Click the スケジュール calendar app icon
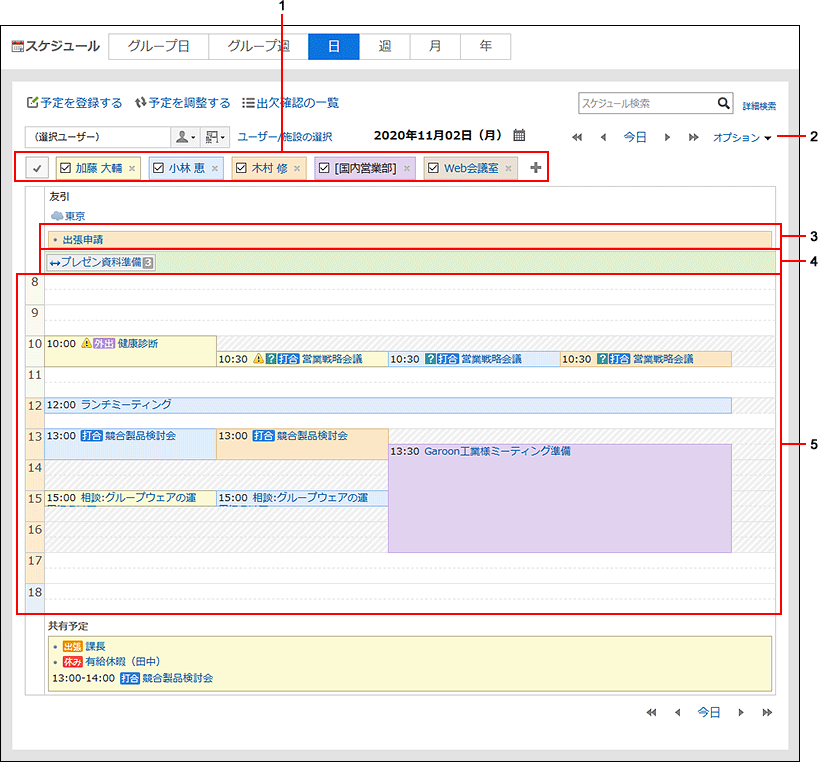Screen dimensions: 818x762 click(18, 46)
